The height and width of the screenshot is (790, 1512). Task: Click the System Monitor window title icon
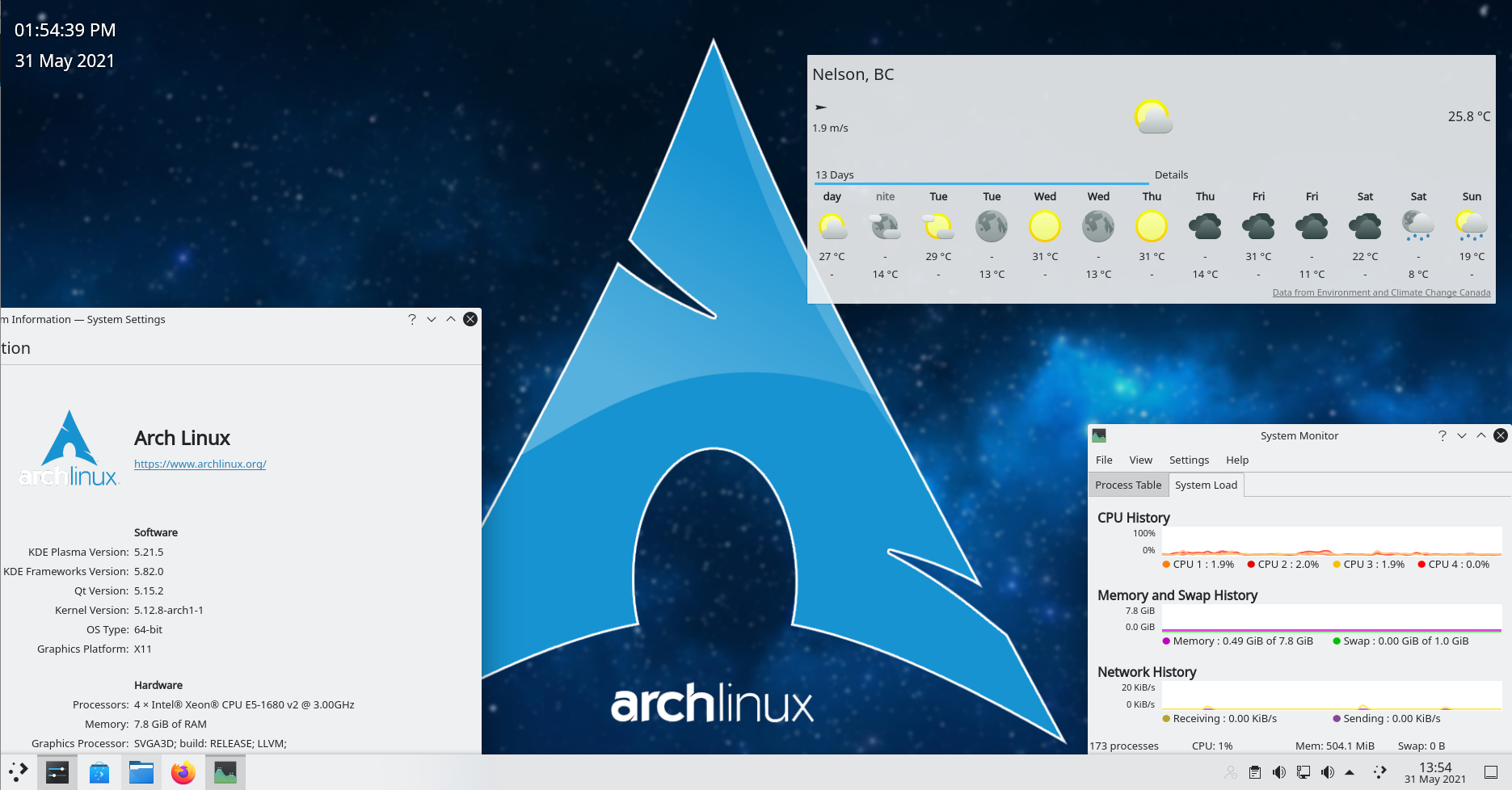(1099, 435)
